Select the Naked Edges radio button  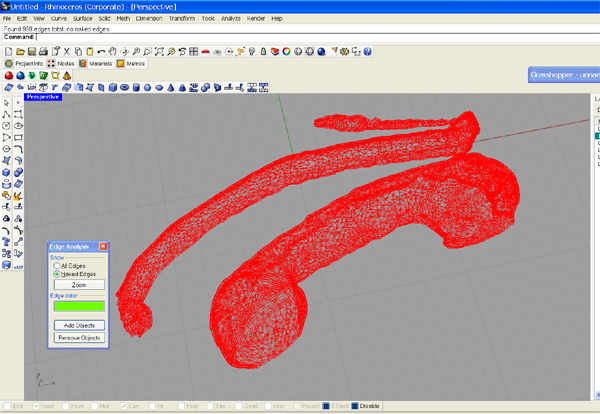[x=57, y=274]
